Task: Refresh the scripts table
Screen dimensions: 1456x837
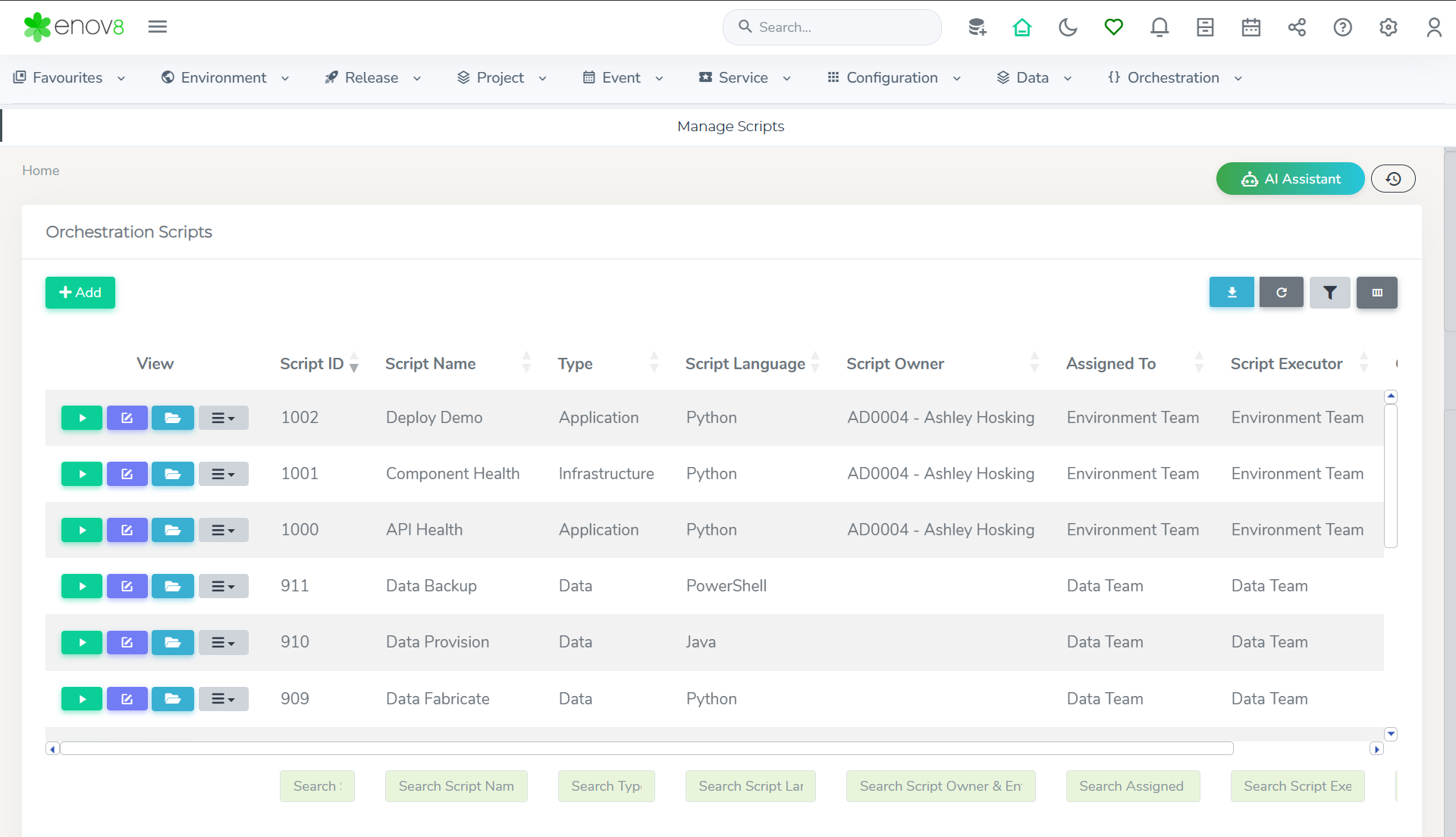Action: point(1281,293)
